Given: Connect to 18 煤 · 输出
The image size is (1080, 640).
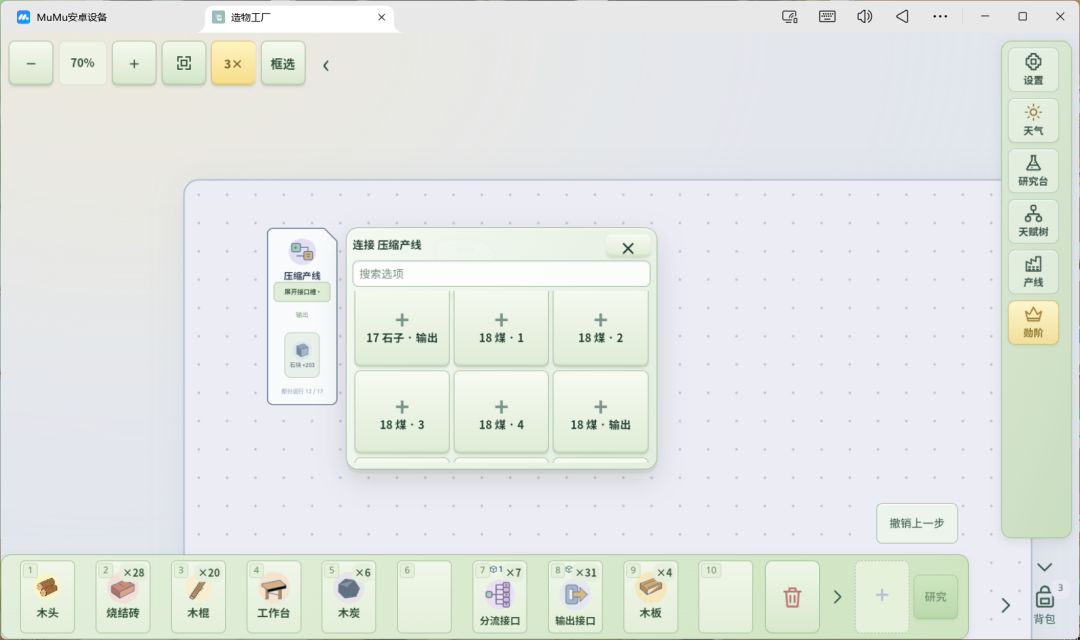Looking at the screenshot, I should (601, 412).
